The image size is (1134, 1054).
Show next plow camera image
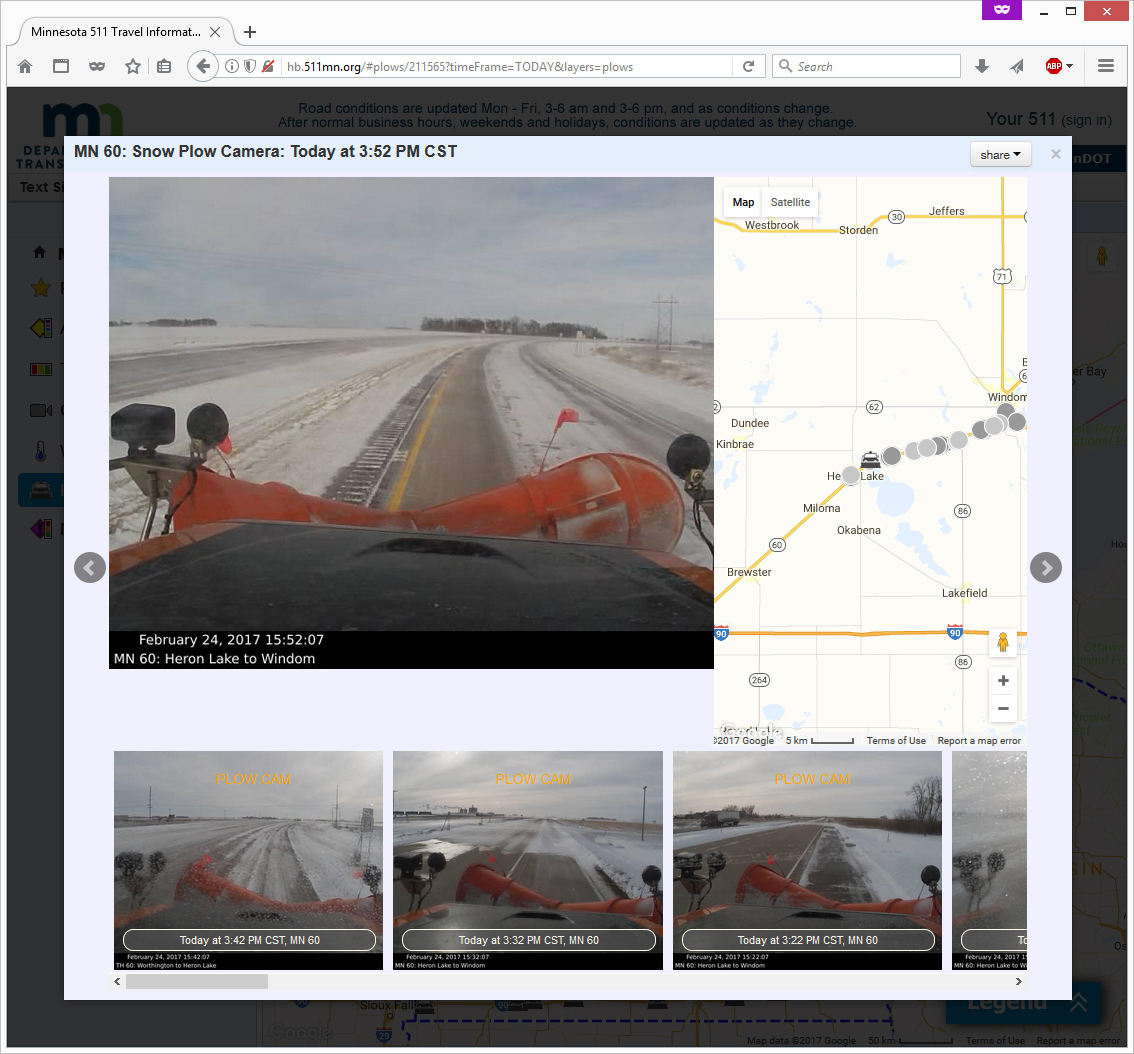1046,568
